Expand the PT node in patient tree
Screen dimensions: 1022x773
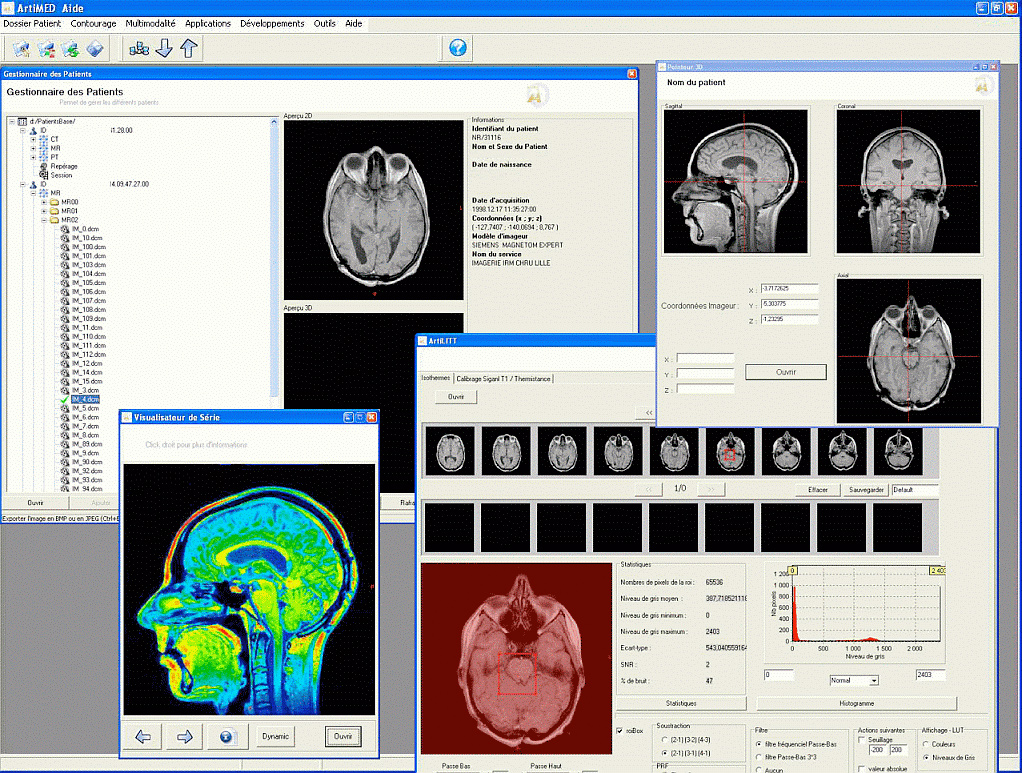click(33, 157)
